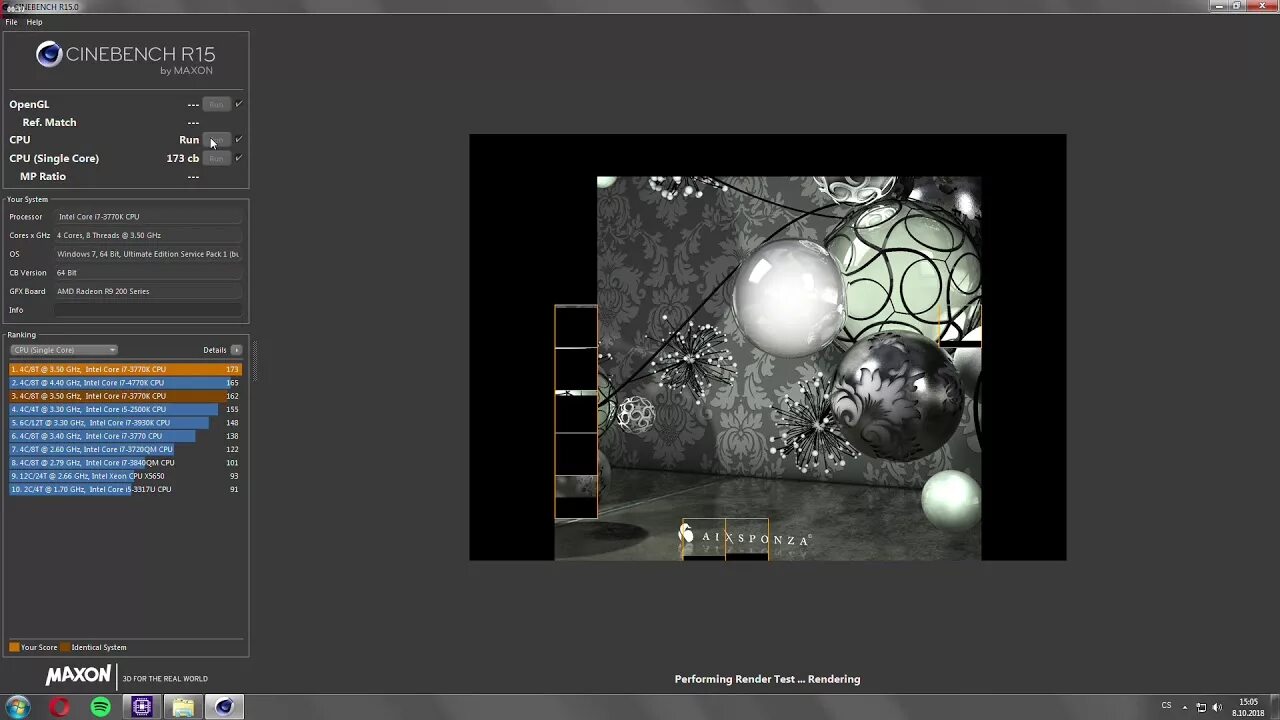Click the Info input field
1280x720 pixels.
click(x=149, y=310)
